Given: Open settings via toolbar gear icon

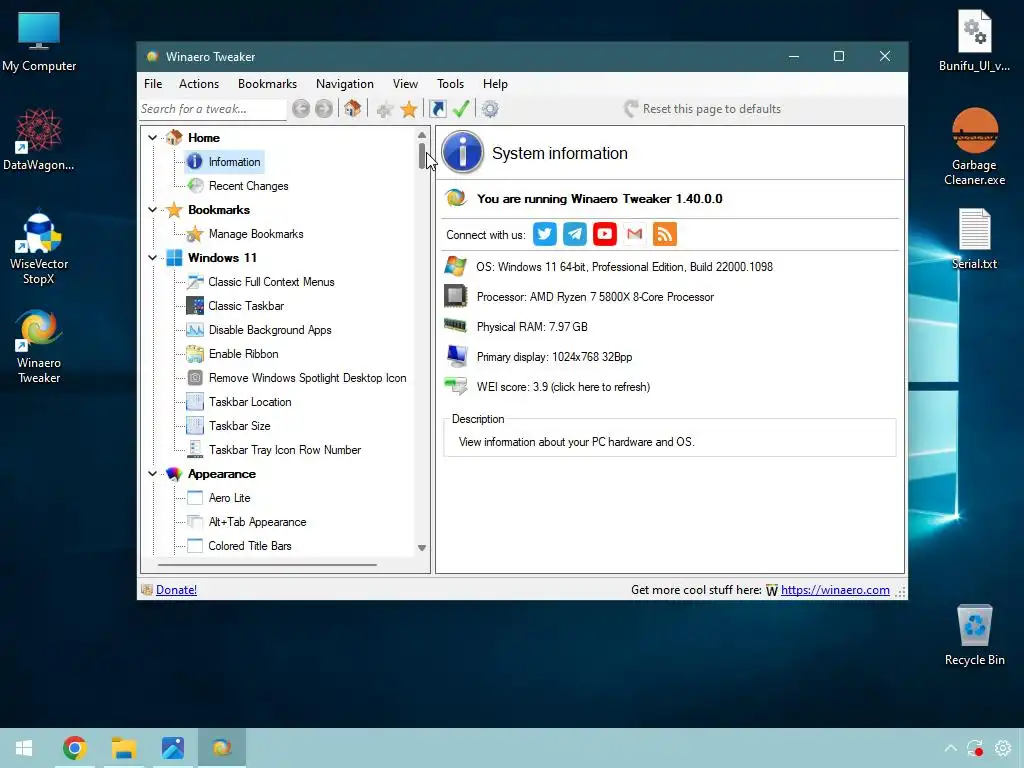Looking at the screenshot, I should pos(490,109).
